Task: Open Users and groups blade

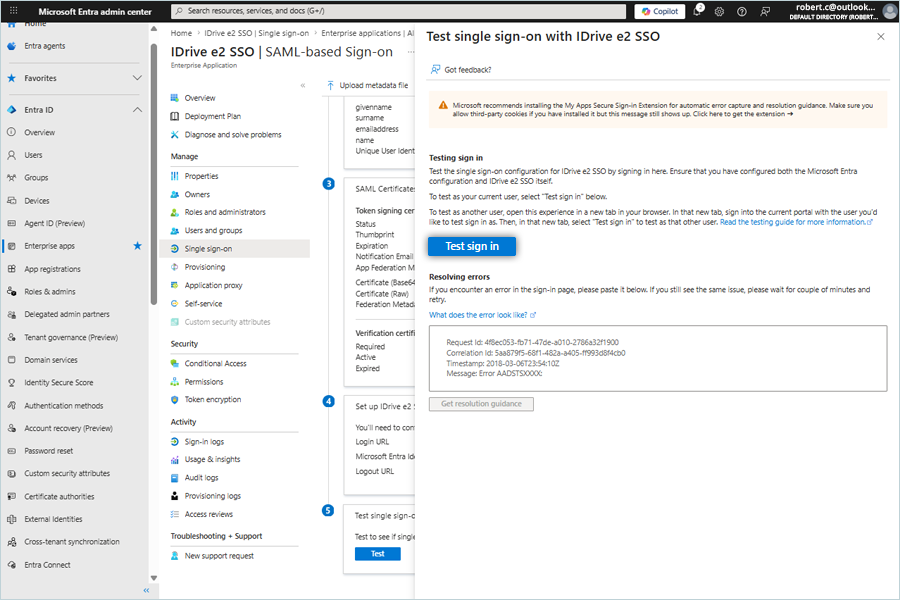Action: 213,231
